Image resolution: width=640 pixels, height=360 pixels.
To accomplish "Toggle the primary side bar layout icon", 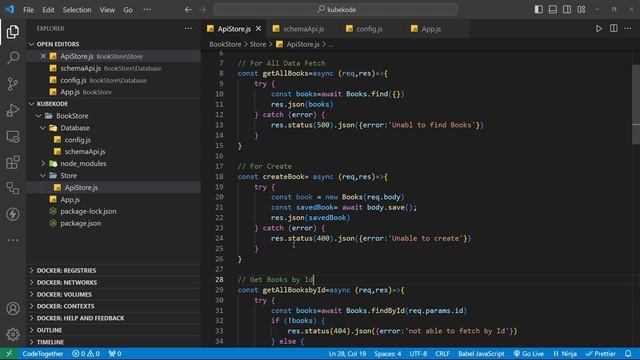I will click(539, 9).
